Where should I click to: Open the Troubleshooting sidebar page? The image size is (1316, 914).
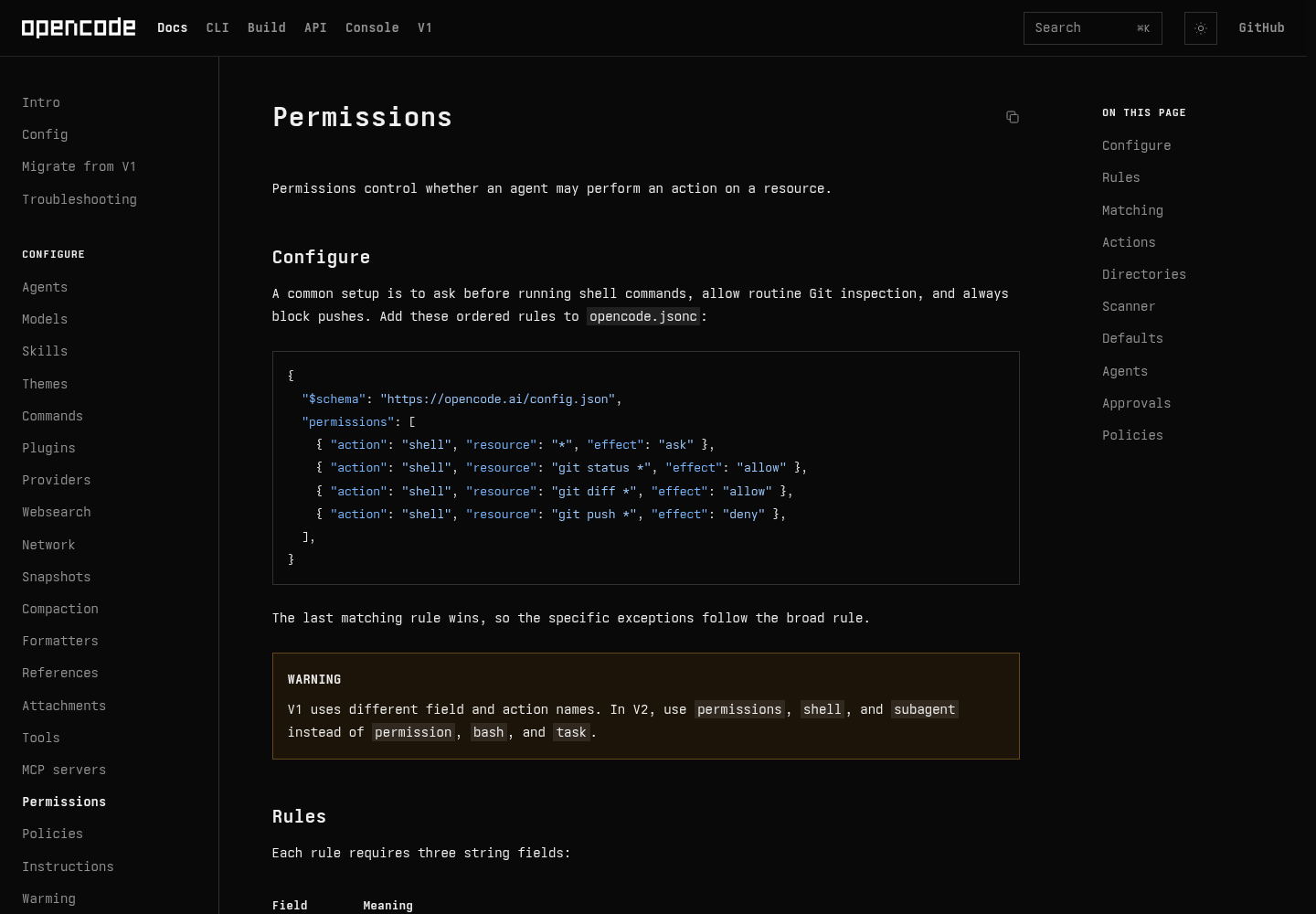[x=80, y=199]
